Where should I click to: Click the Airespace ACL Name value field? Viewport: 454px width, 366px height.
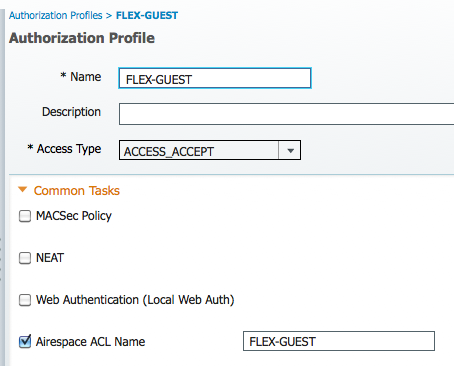[339, 341]
